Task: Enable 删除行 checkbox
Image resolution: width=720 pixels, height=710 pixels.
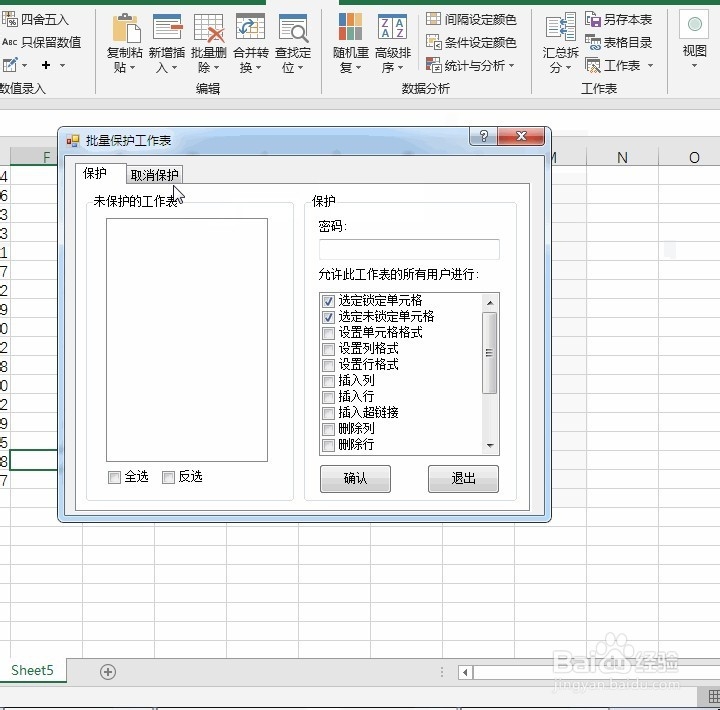Action: click(x=328, y=445)
